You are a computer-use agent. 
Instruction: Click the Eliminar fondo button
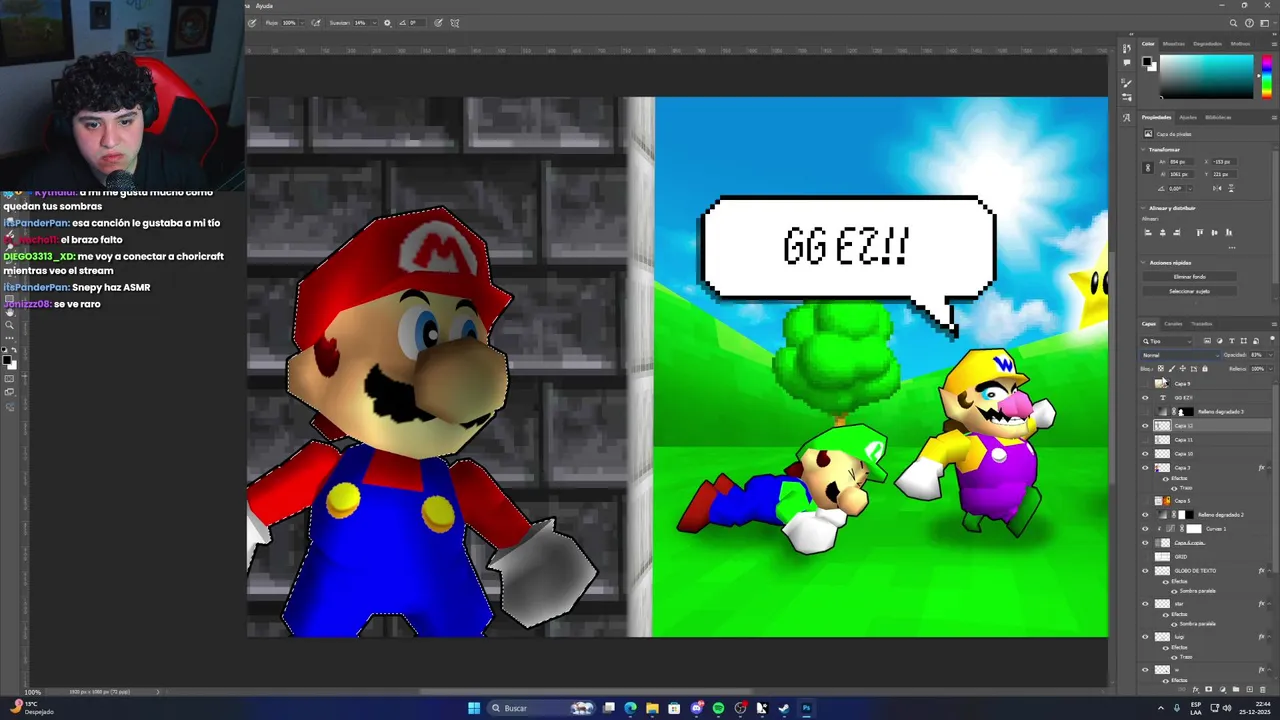(1189, 276)
